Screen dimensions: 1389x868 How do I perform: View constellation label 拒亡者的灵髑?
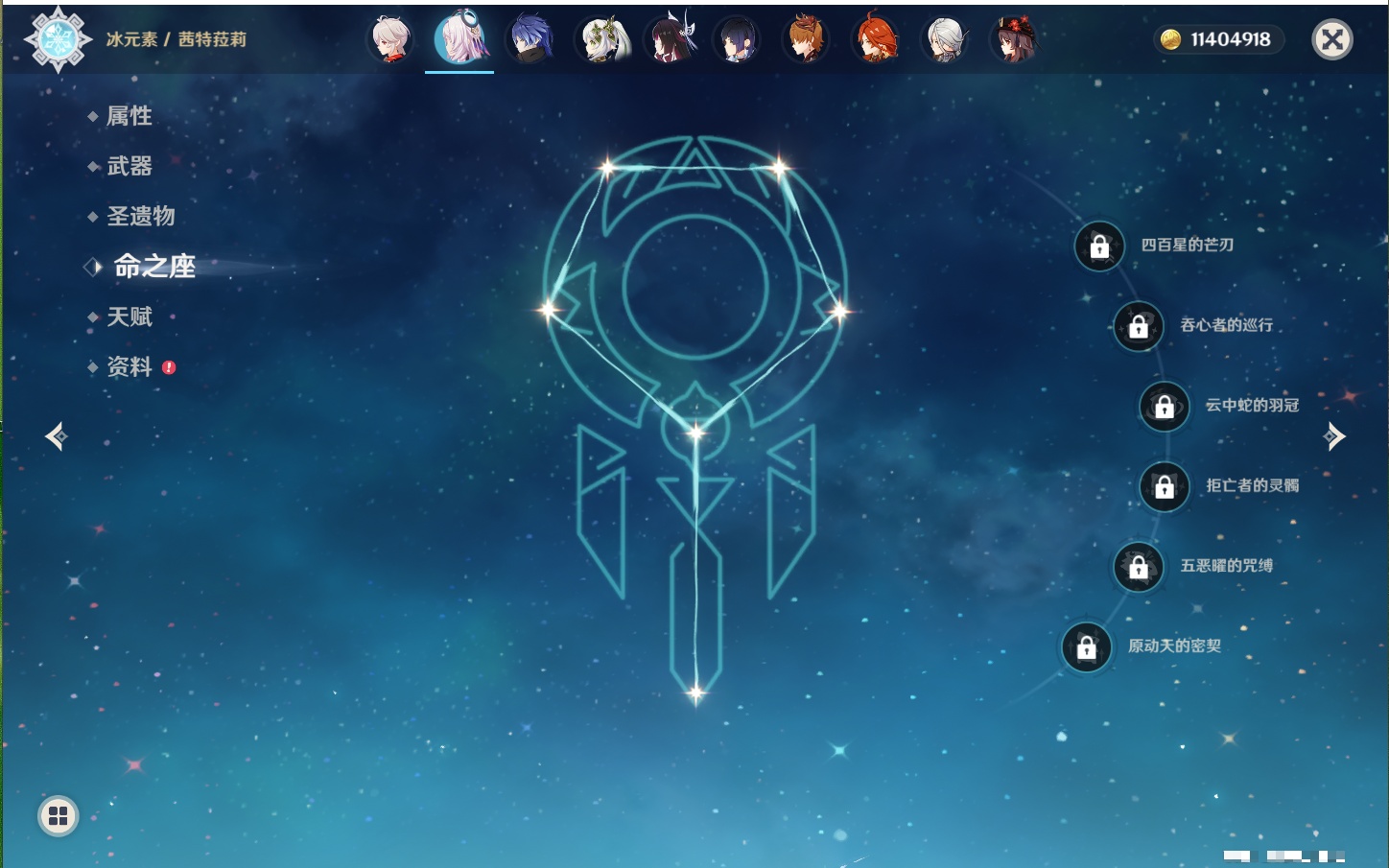point(1253,485)
